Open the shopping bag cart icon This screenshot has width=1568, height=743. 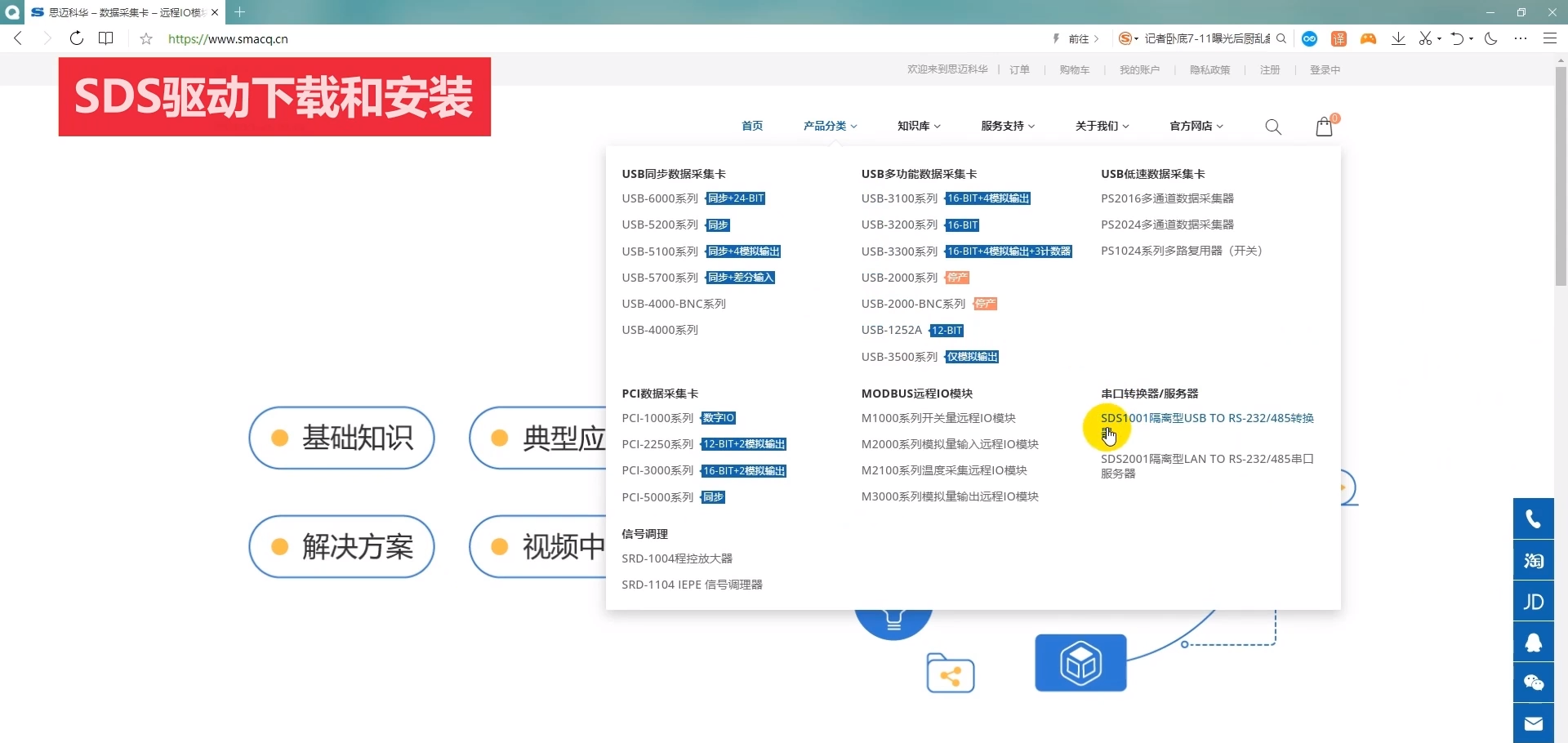[1325, 127]
